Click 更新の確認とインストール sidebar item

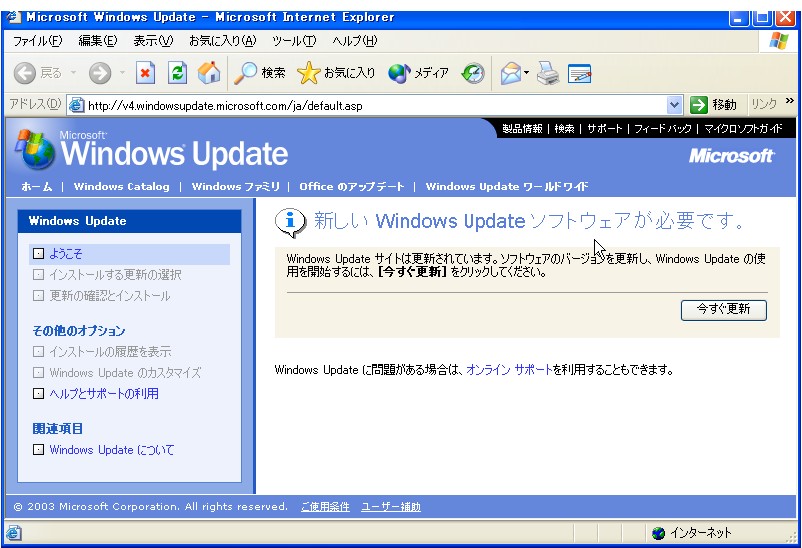coord(109,296)
